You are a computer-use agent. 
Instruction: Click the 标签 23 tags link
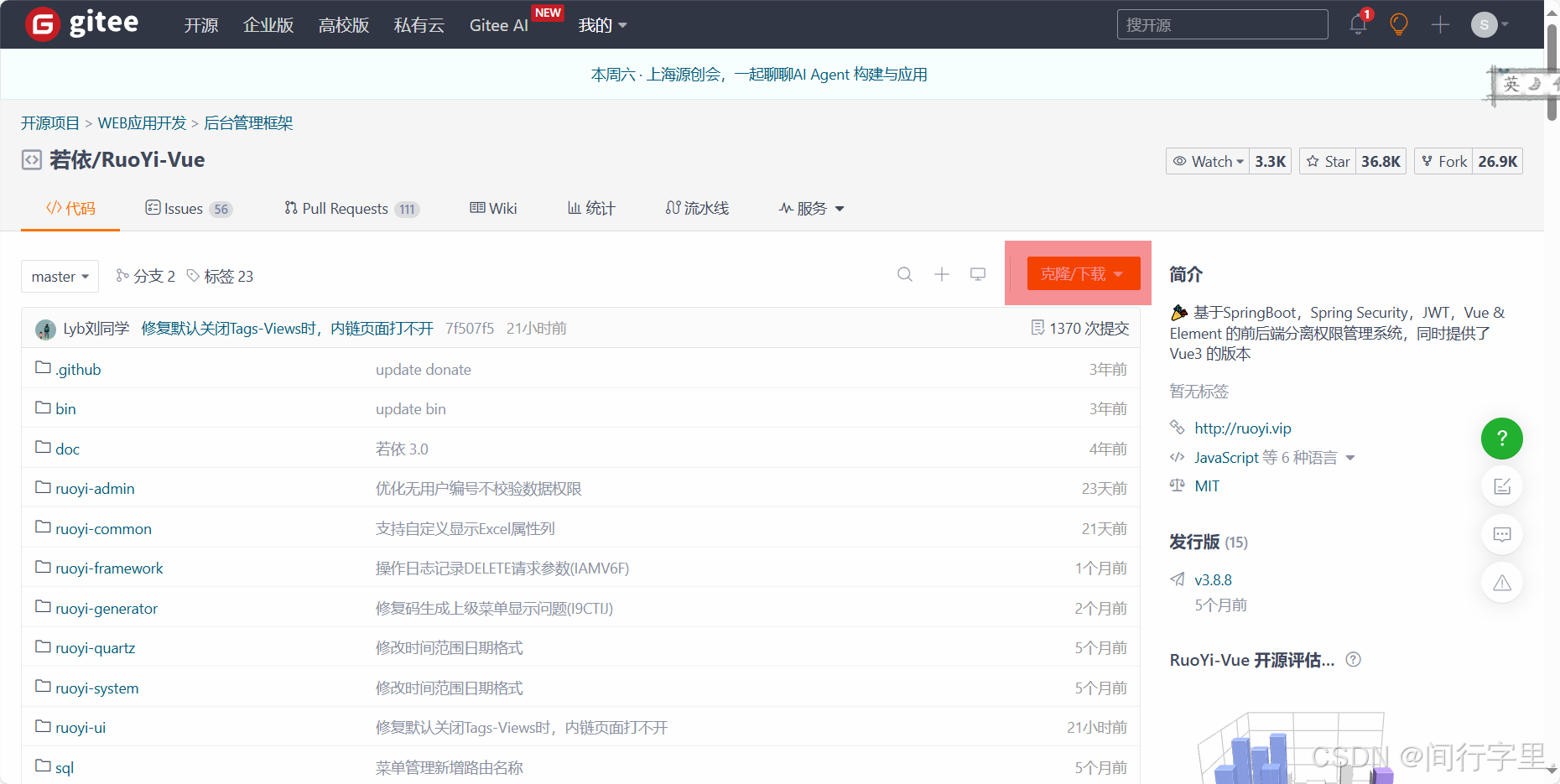click(220, 276)
